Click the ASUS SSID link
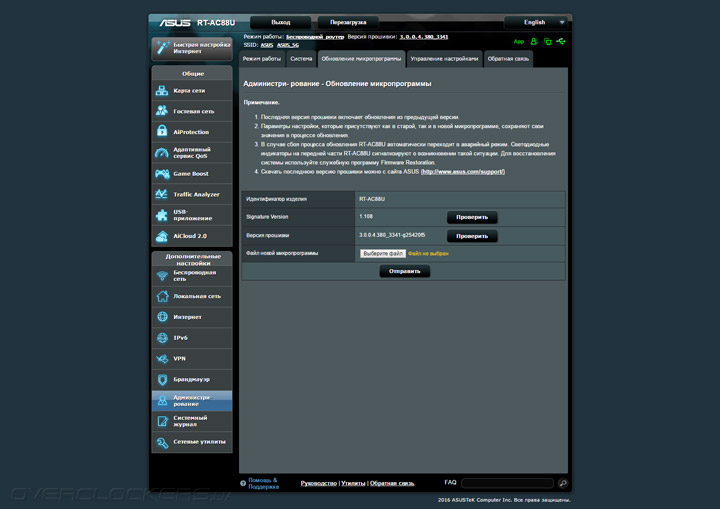This screenshot has height=509, width=720. pyautogui.click(x=267, y=45)
